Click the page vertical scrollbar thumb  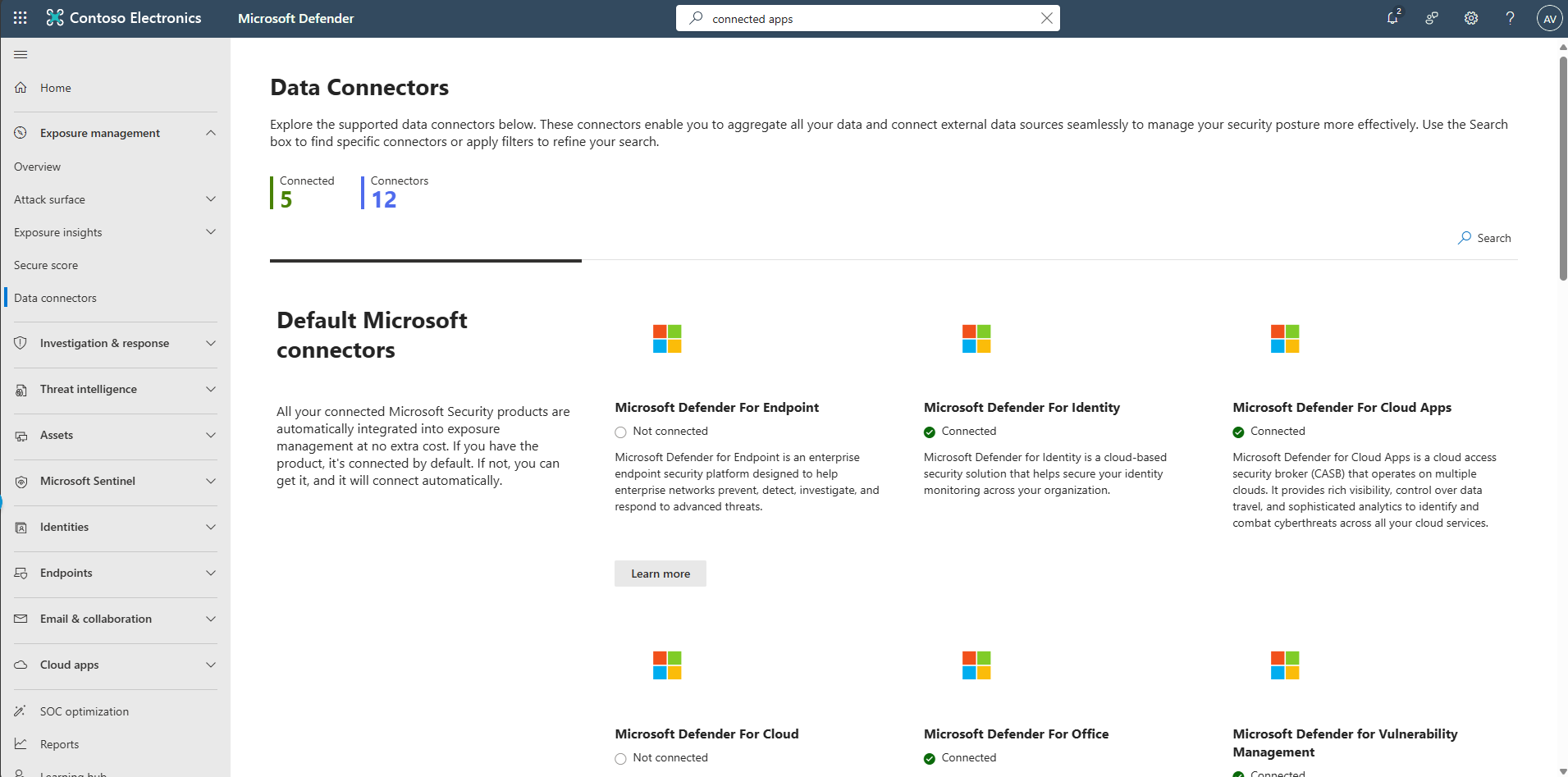tap(1563, 168)
